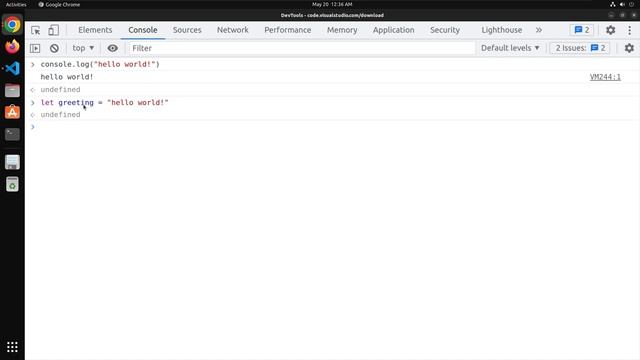Open DevTools settings gear in tab bar
This screenshot has width=640, height=360.
click(611, 30)
